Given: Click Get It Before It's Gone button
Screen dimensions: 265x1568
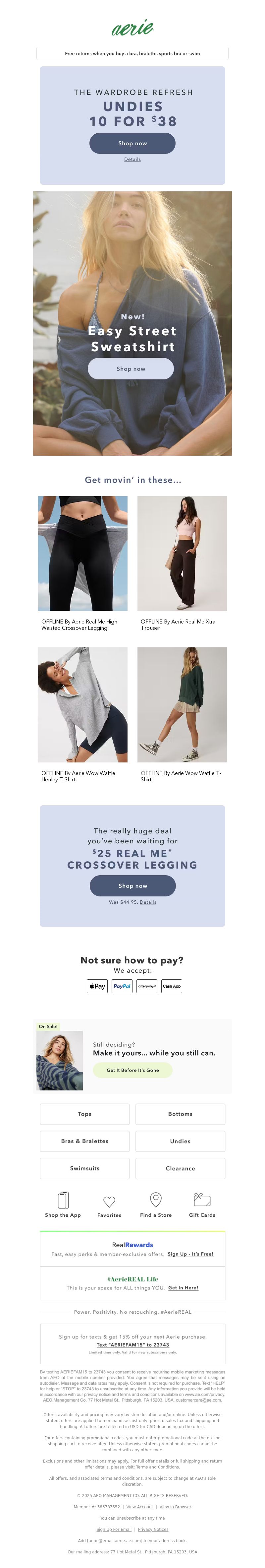Looking at the screenshot, I should 132,1070.
